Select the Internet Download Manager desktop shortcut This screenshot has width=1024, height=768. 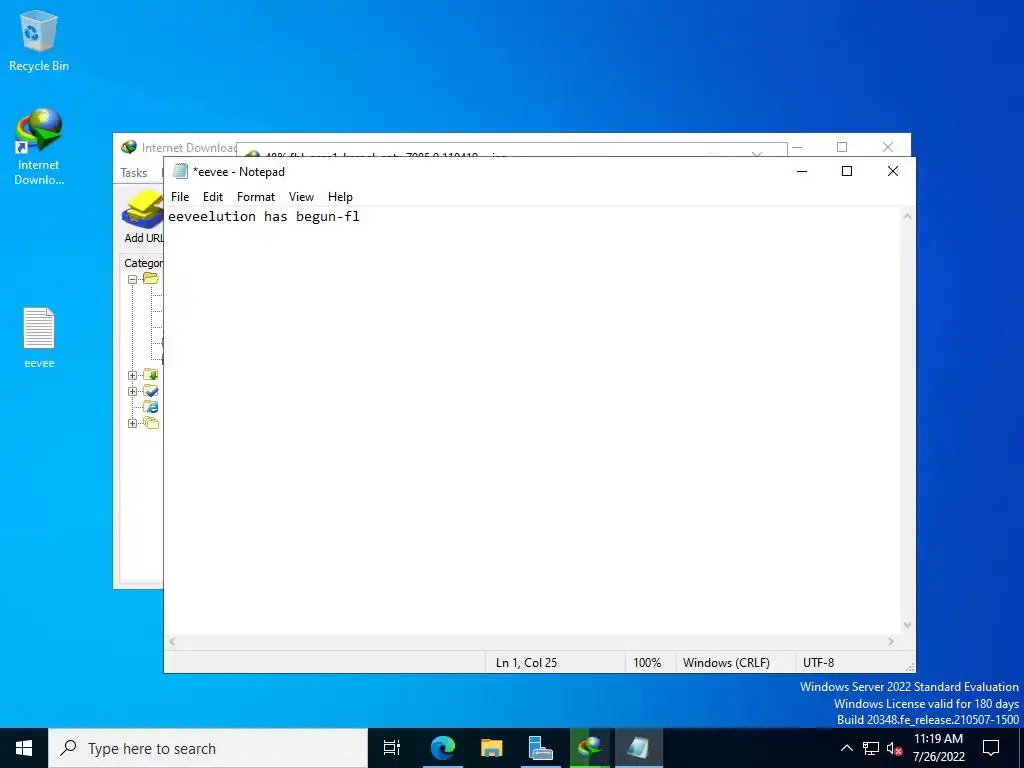pos(39,147)
